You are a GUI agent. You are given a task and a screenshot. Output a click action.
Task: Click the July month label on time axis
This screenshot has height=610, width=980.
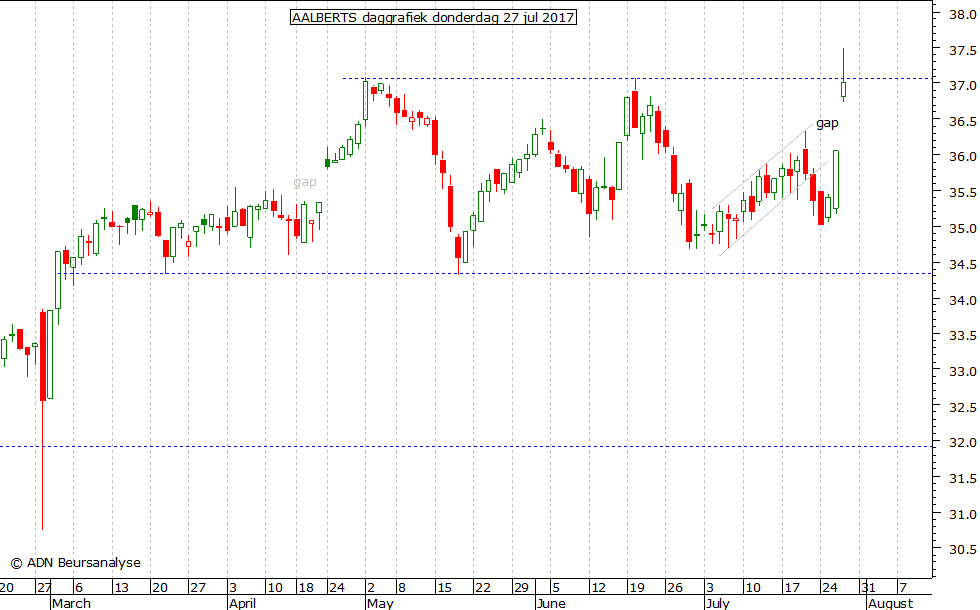click(718, 603)
